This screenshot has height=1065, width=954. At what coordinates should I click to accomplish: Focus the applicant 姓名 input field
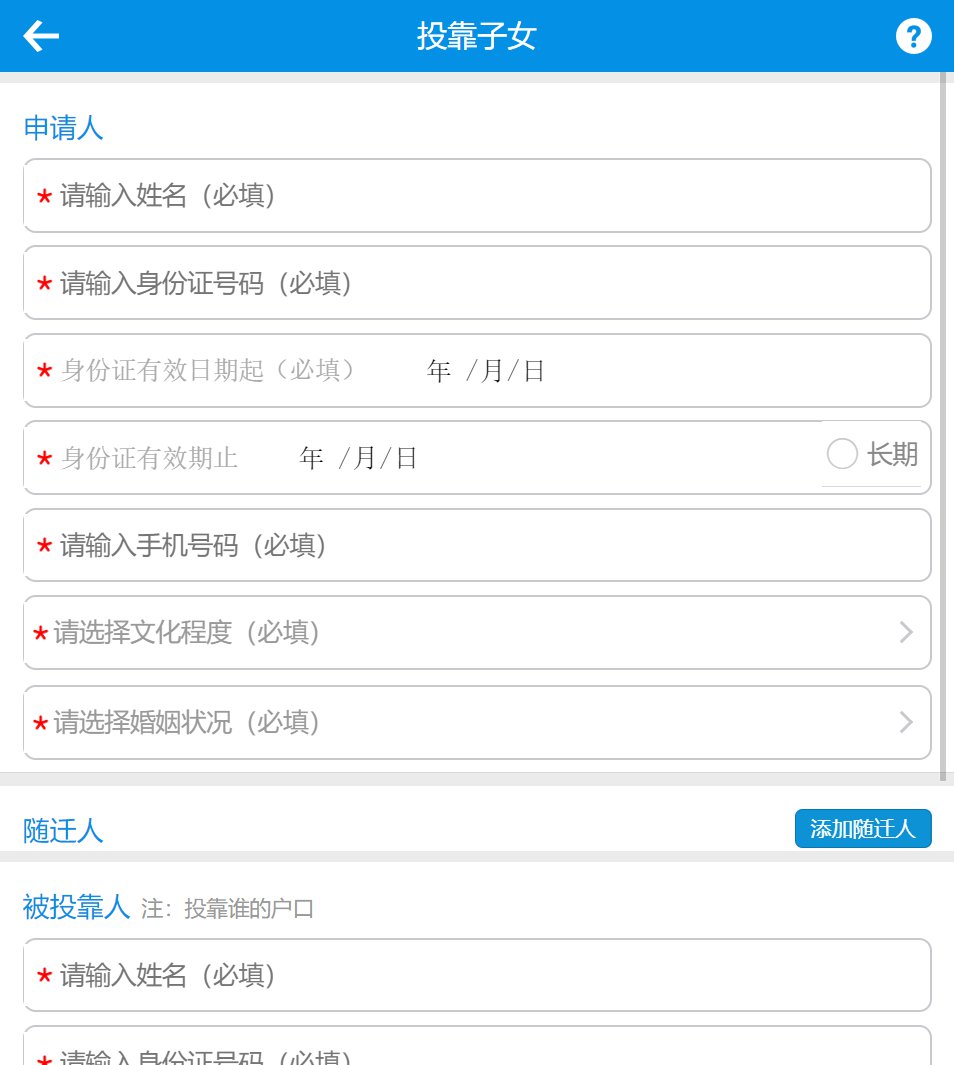477,195
